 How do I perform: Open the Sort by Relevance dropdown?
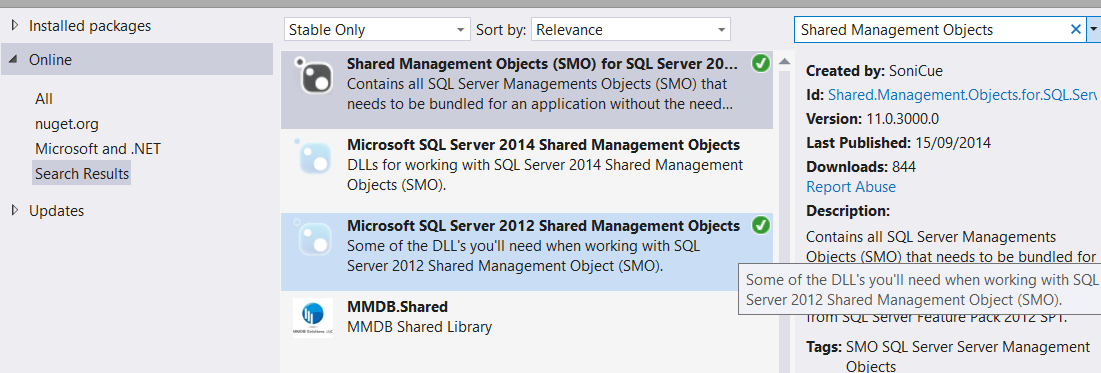[x=631, y=30]
